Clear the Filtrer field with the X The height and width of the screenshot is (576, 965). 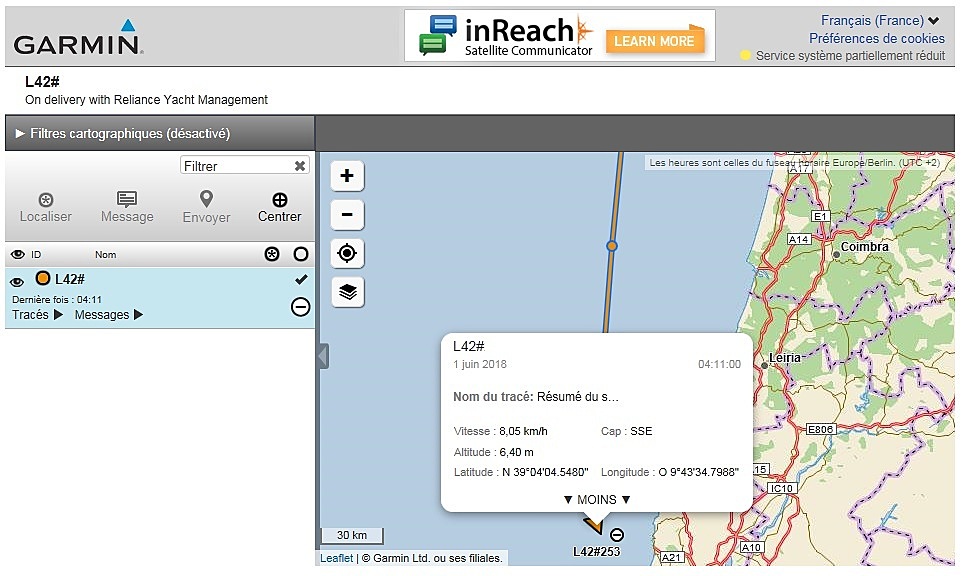[300, 166]
